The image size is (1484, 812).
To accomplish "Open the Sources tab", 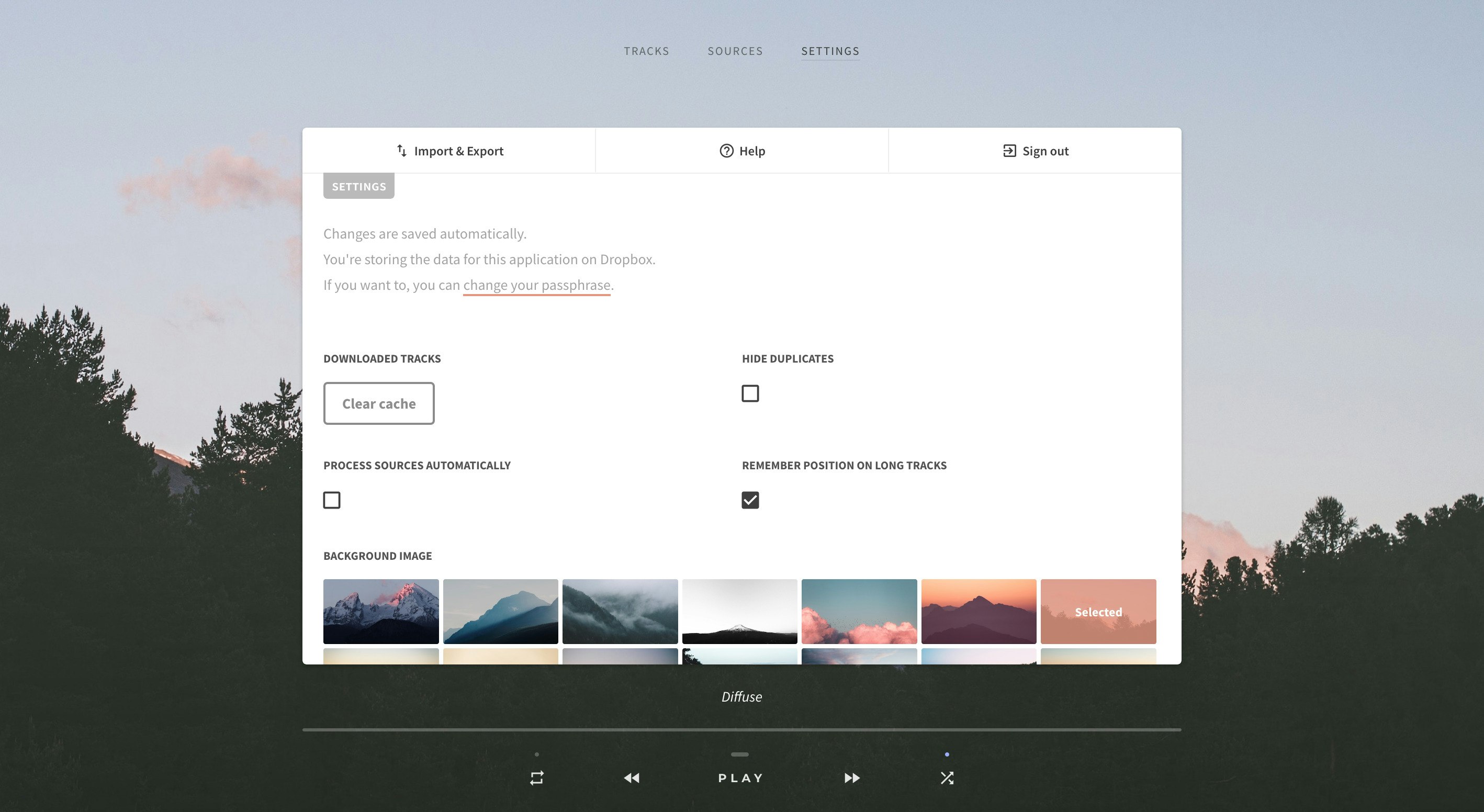I will click(x=735, y=51).
